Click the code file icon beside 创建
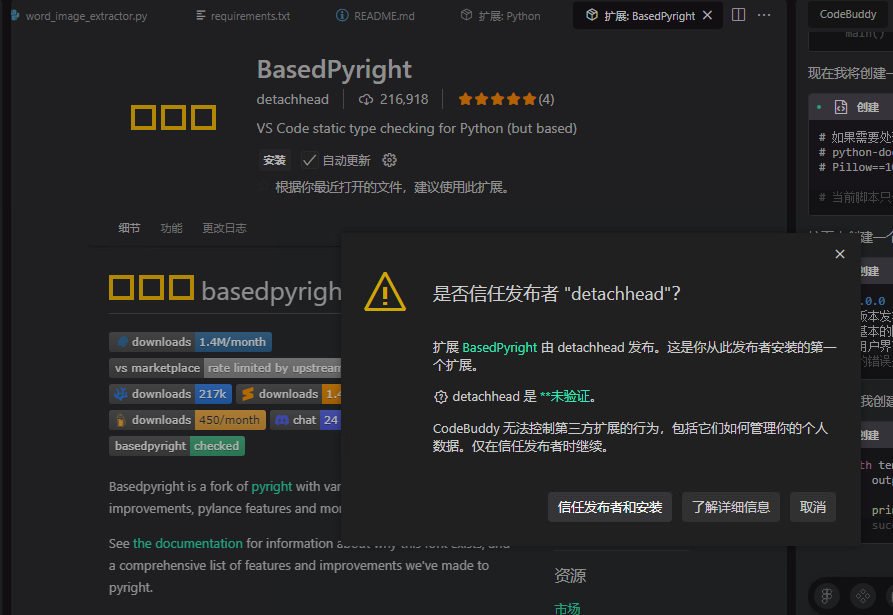 click(841, 107)
